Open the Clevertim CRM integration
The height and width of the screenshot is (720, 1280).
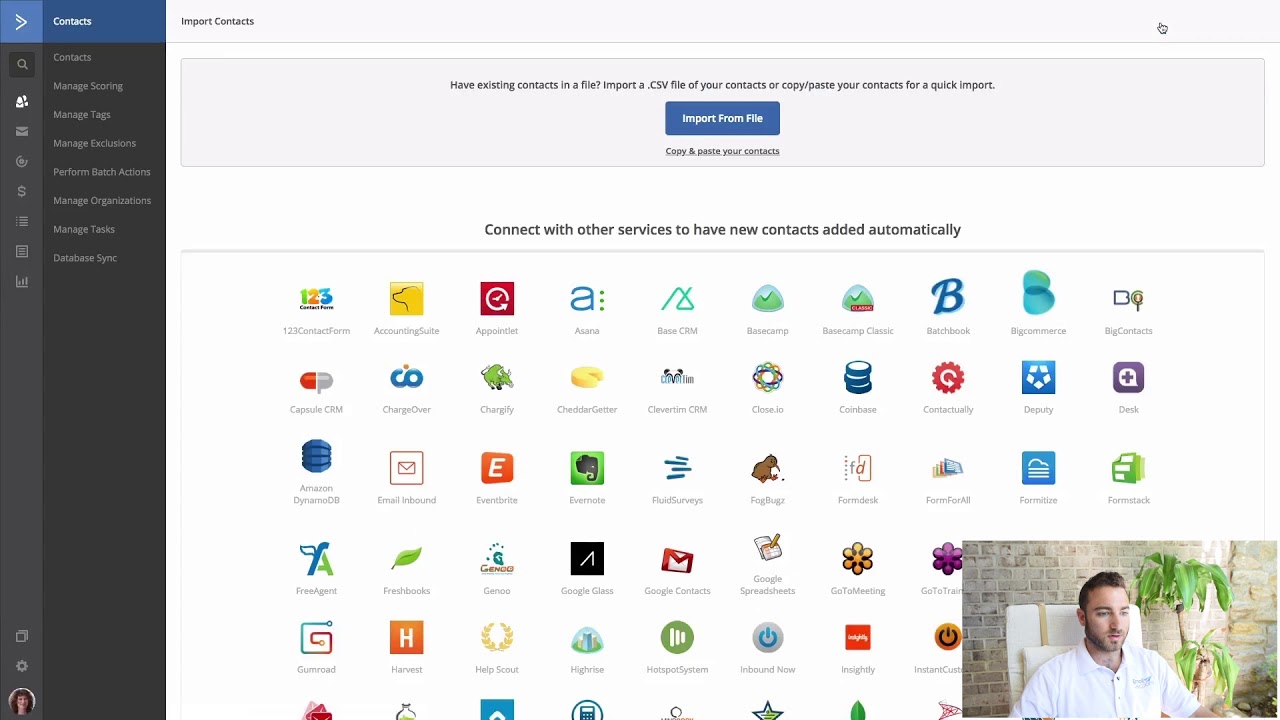(677, 377)
